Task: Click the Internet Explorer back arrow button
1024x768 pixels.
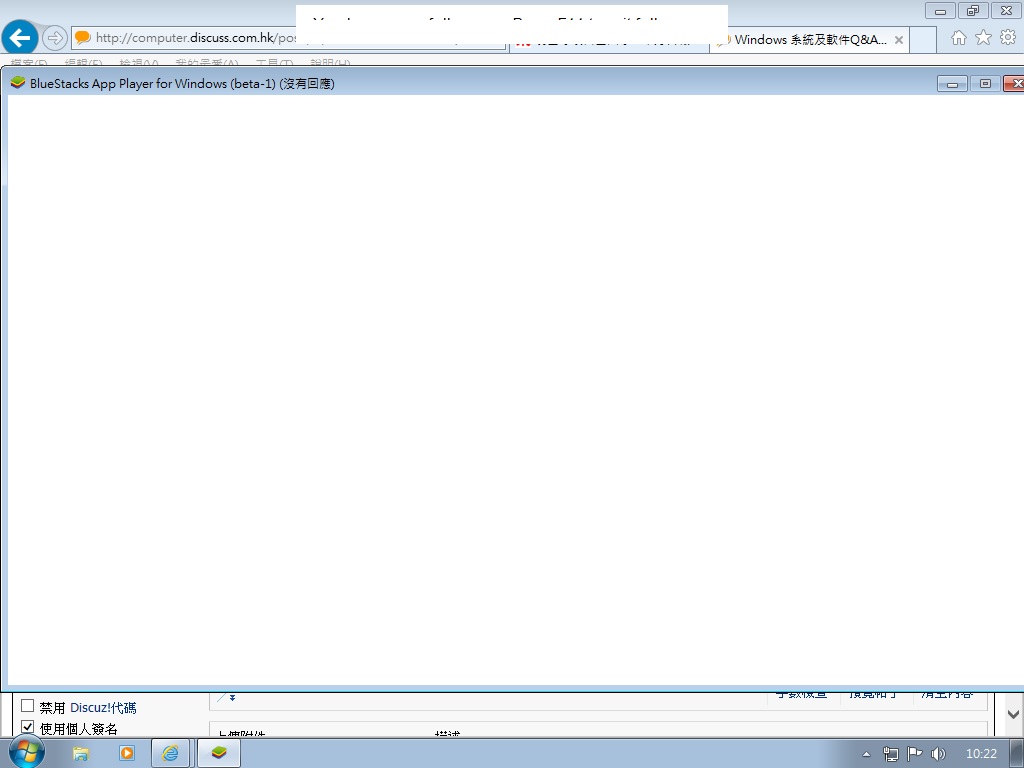Action: click(20, 38)
